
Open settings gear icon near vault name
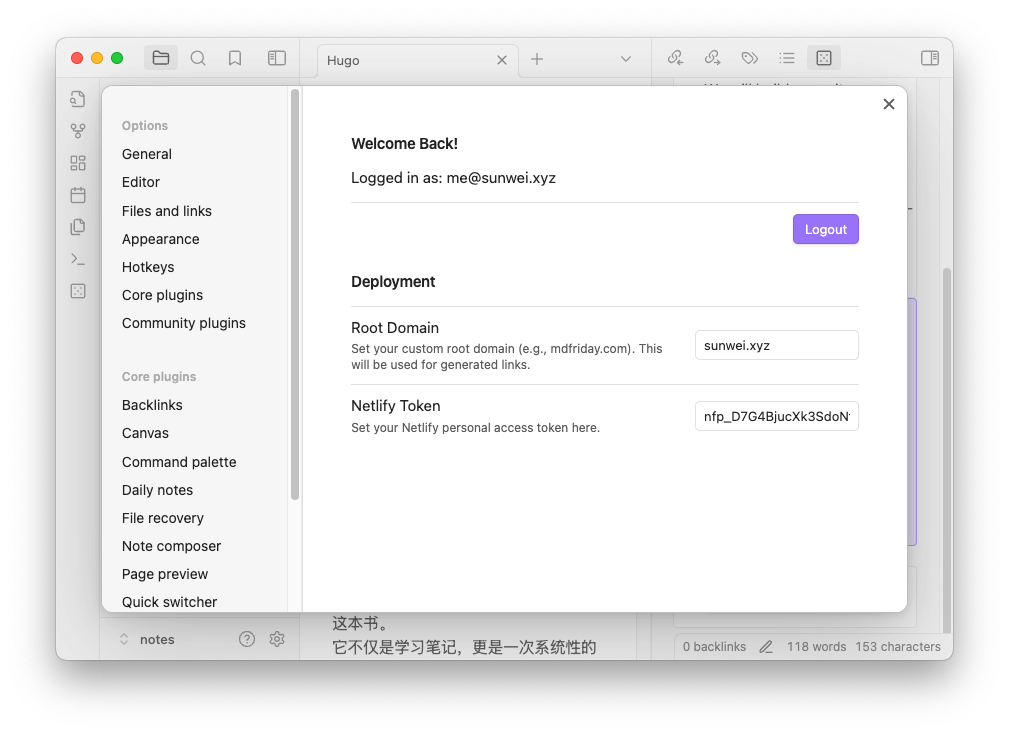(277, 639)
